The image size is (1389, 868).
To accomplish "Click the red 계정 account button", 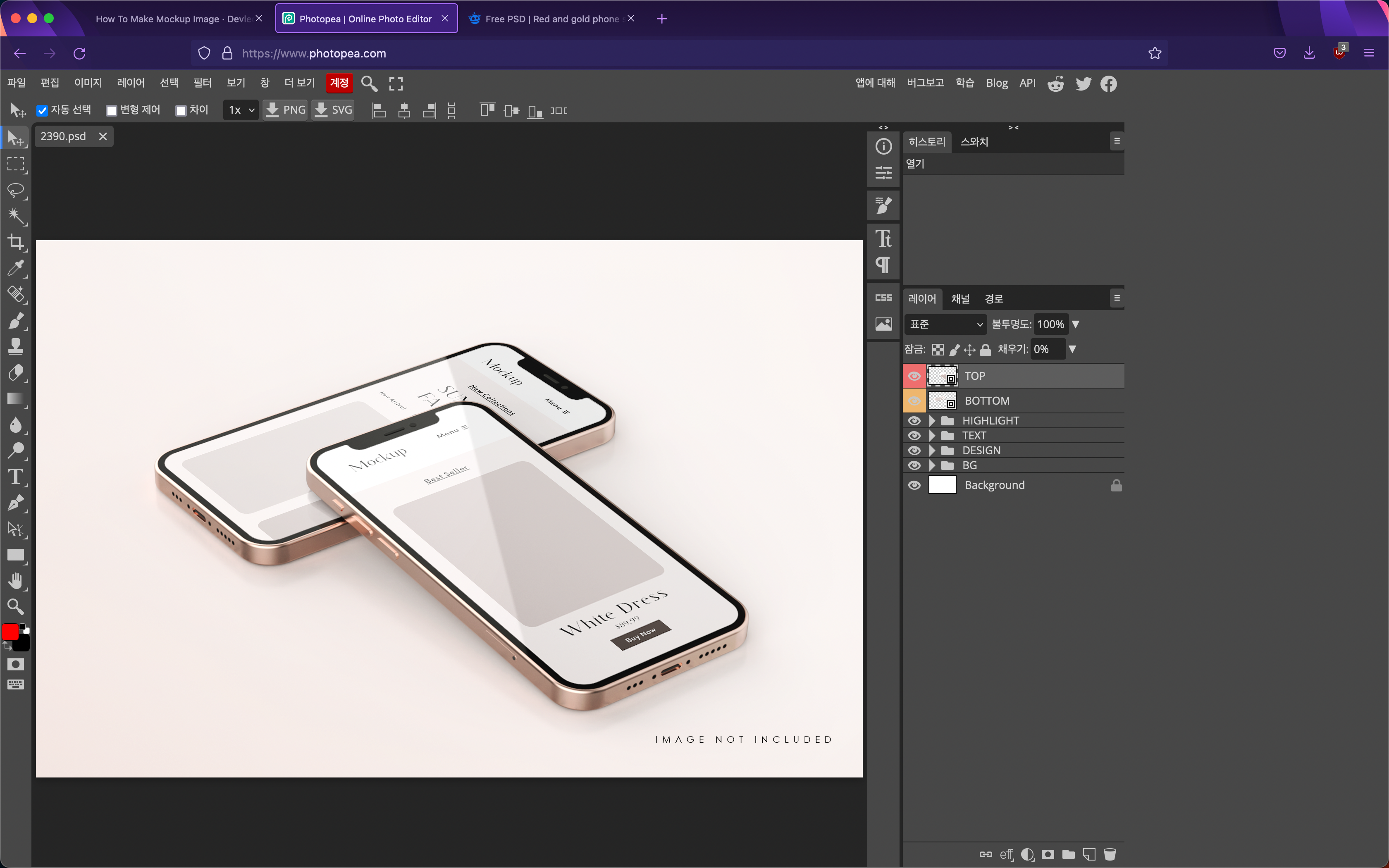I will 339,83.
